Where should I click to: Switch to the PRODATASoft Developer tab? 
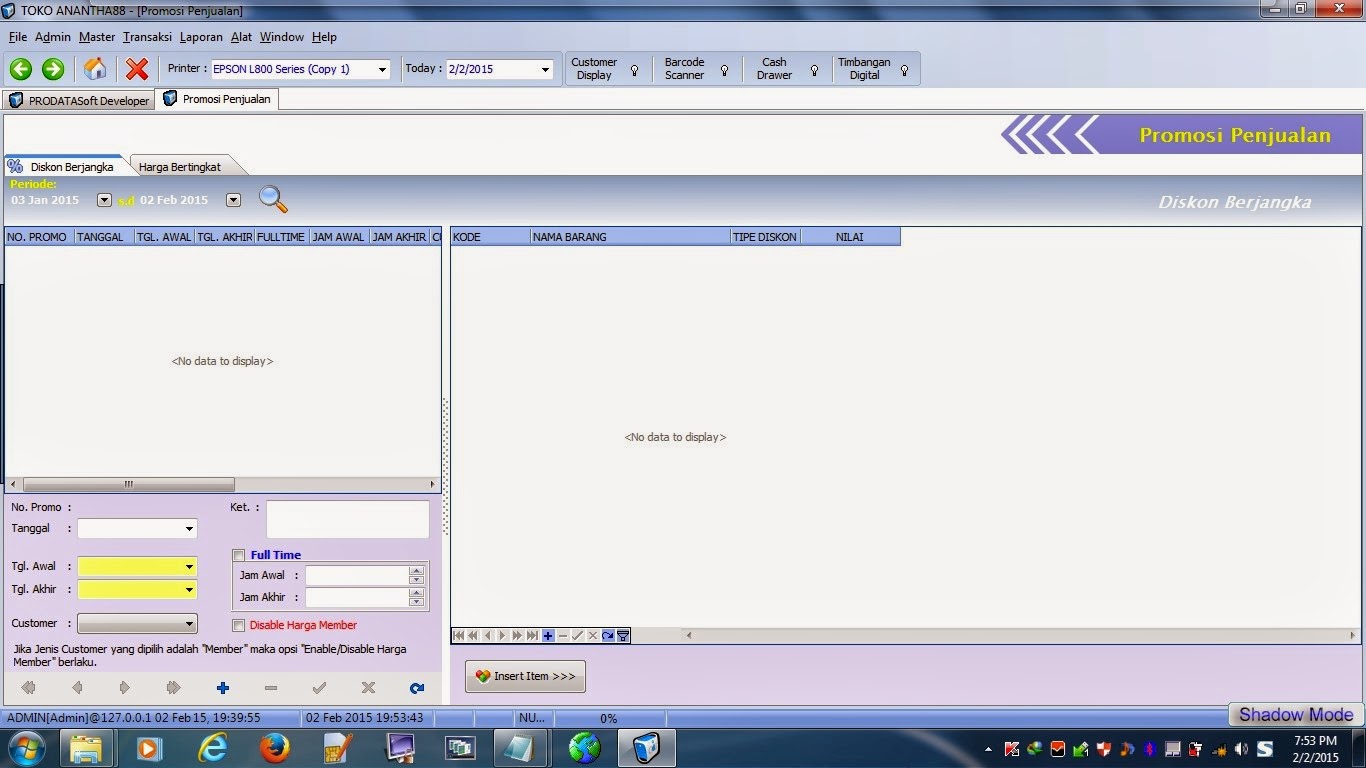79,100
